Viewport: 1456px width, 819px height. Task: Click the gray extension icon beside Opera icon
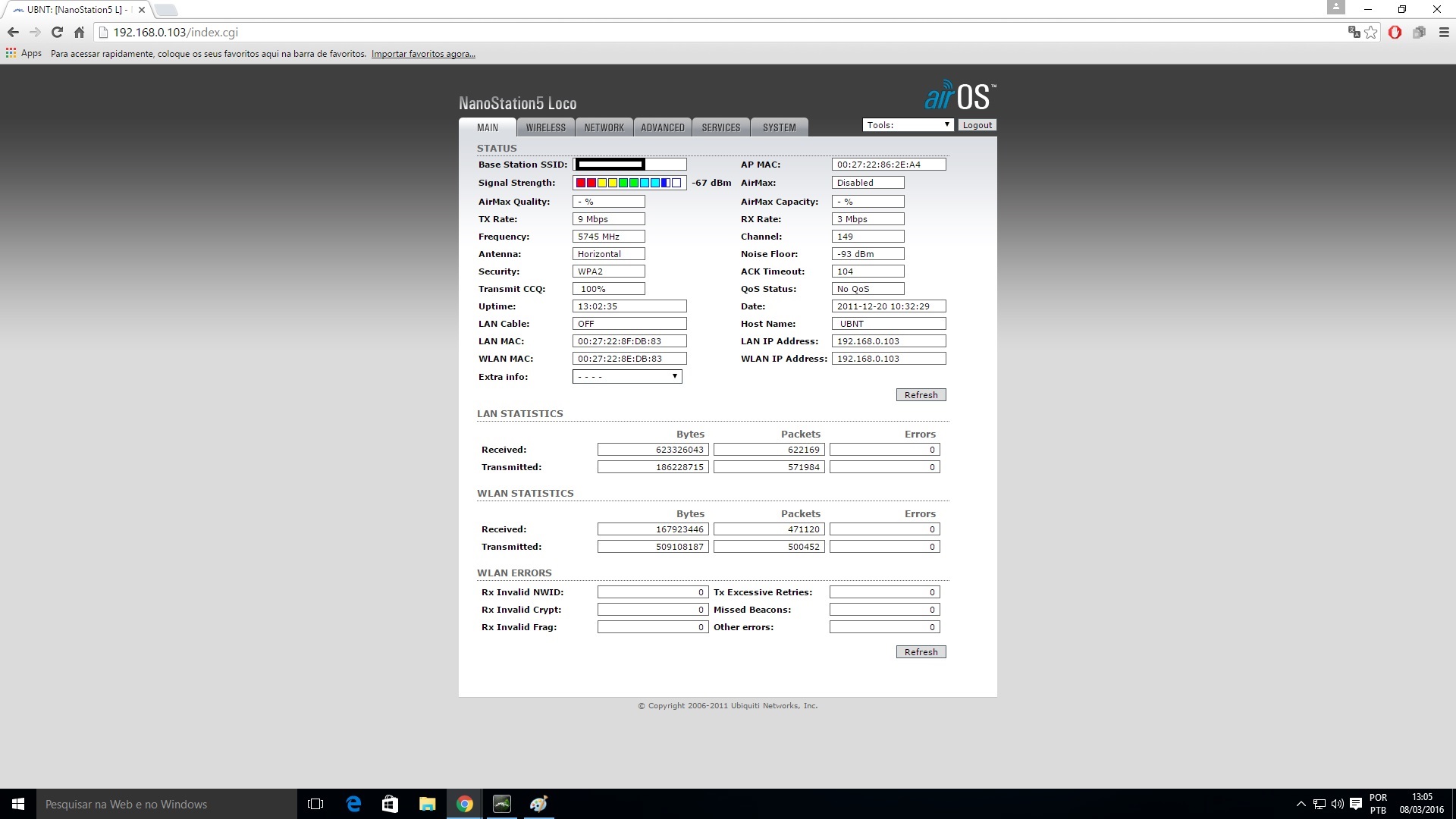[1419, 33]
